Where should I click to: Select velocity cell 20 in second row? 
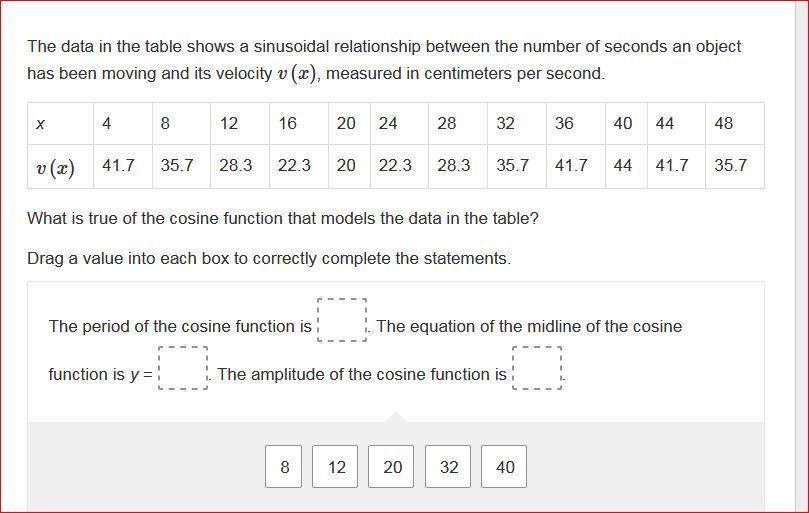[349, 166]
